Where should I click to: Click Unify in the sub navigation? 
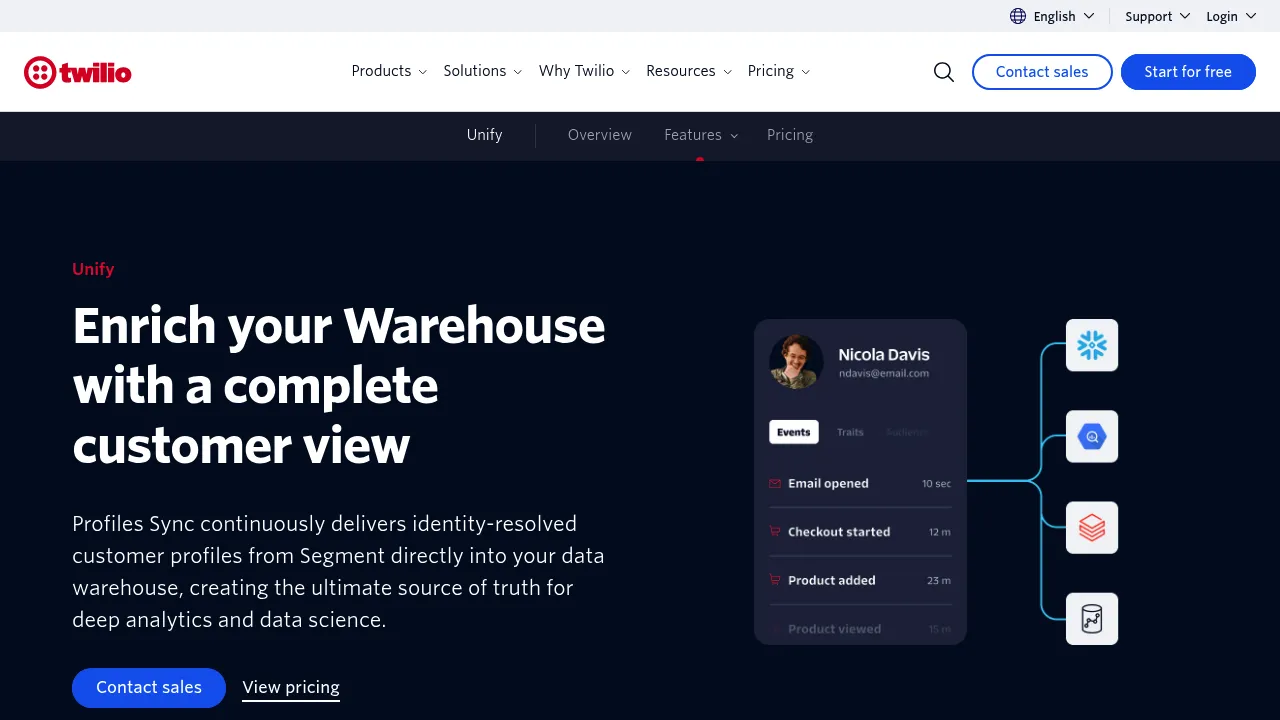484,135
